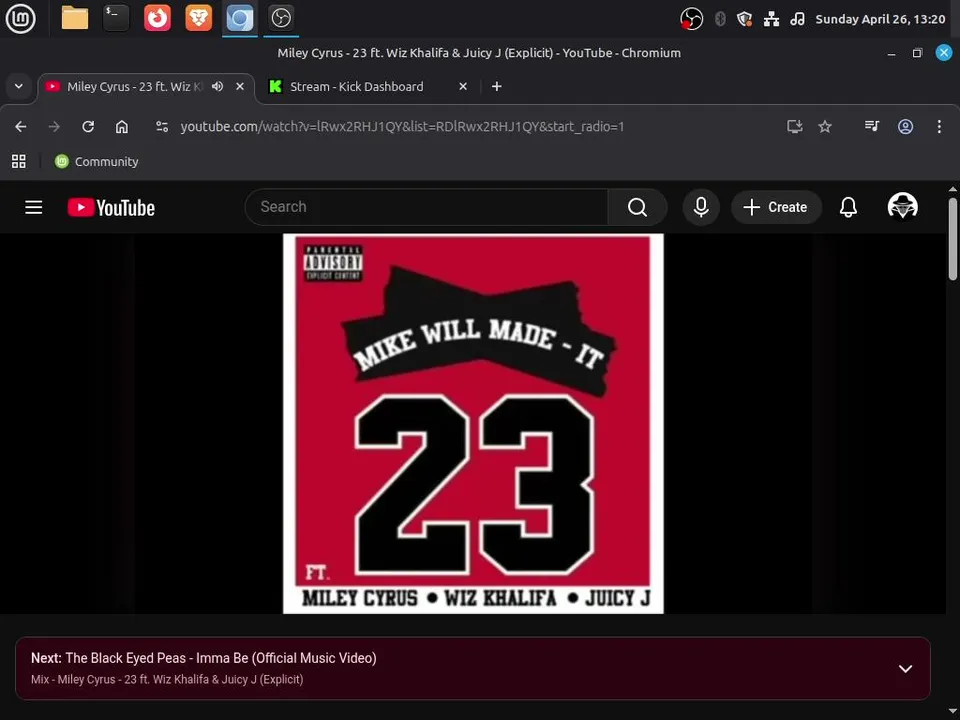This screenshot has height=720, width=960.
Task: Launch the Files folder from the panel
Action: point(75,18)
